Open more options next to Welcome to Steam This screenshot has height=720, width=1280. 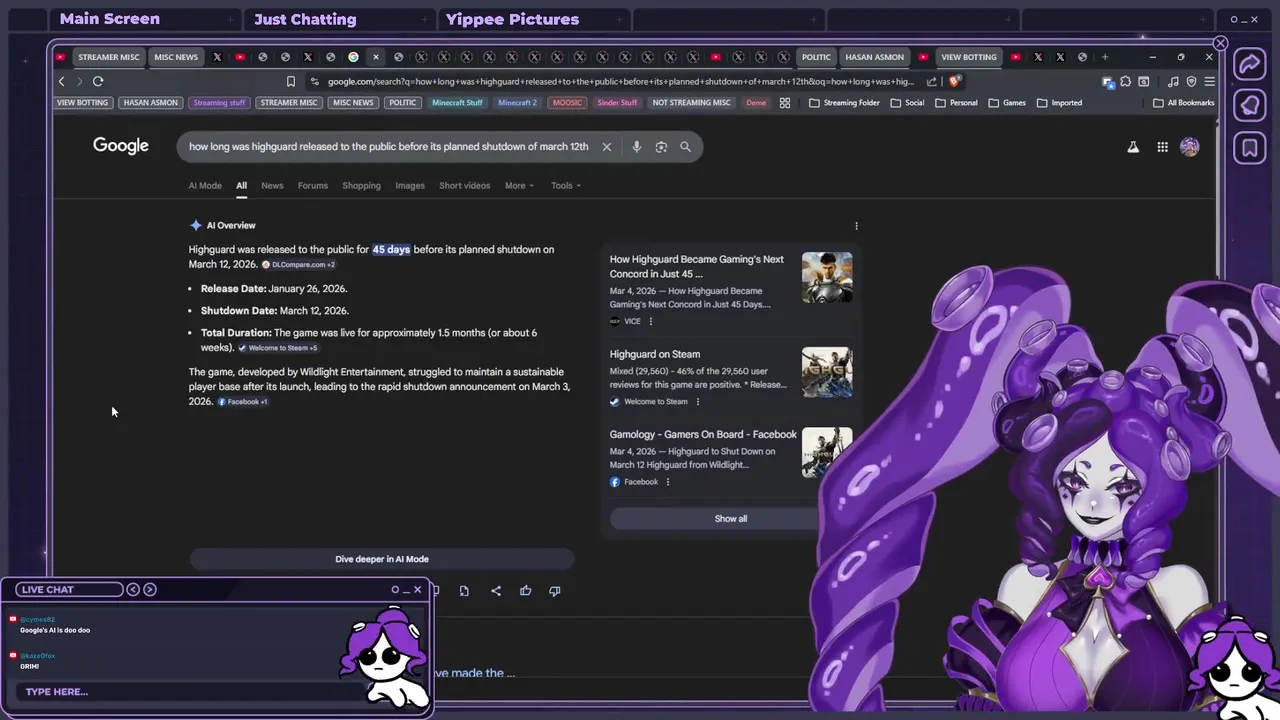(698, 401)
